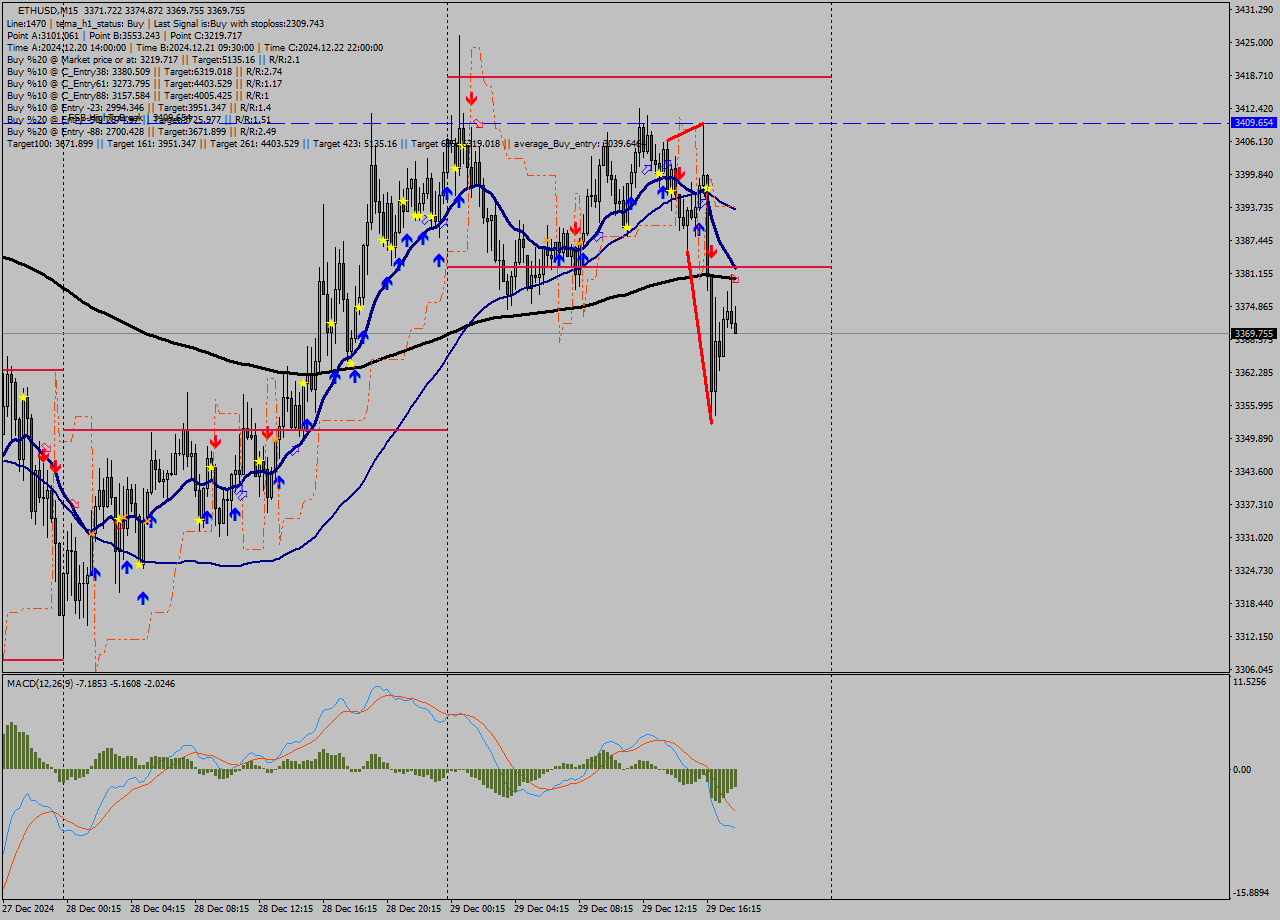Click the 3418.710 price axis label
This screenshot has height=920, width=1280.
1253,75
